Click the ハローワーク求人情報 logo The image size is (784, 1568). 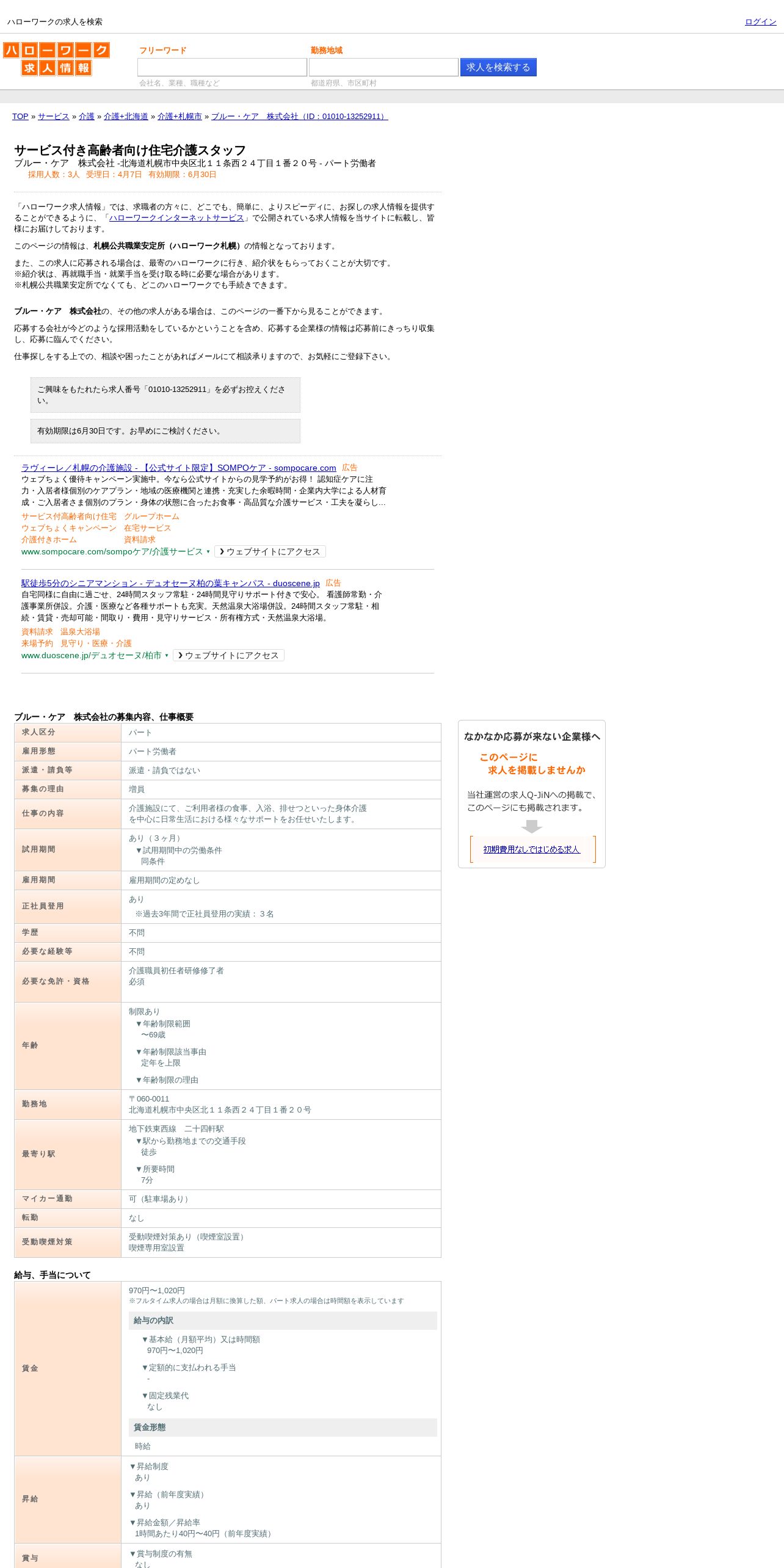pyautogui.click(x=56, y=59)
